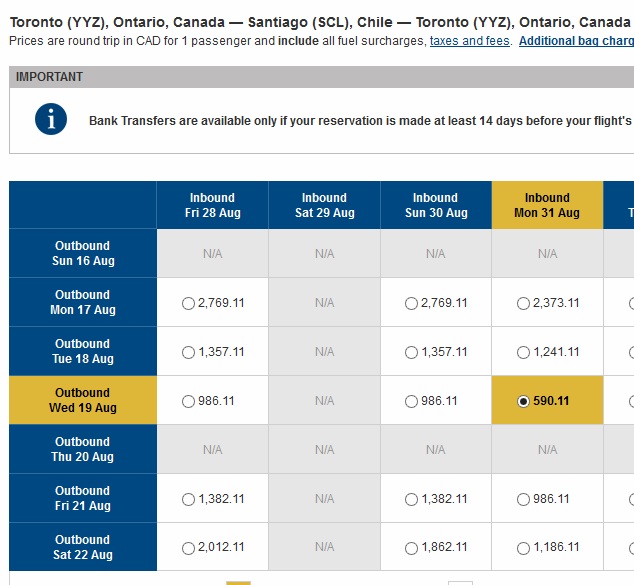Select the 2,373.11 fare for Mon 31 Aug
Image resolution: width=634 pixels, height=585 pixels.
[524, 303]
